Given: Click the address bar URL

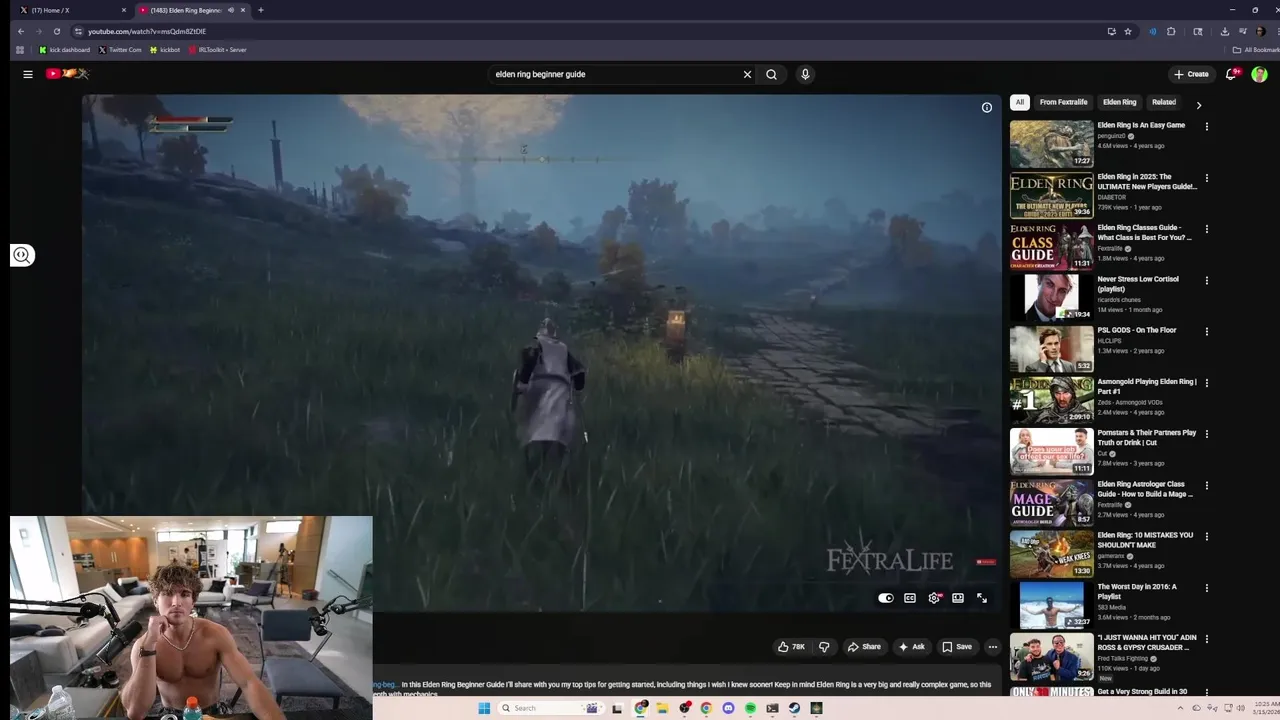Looking at the screenshot, I should click(147, 31).
